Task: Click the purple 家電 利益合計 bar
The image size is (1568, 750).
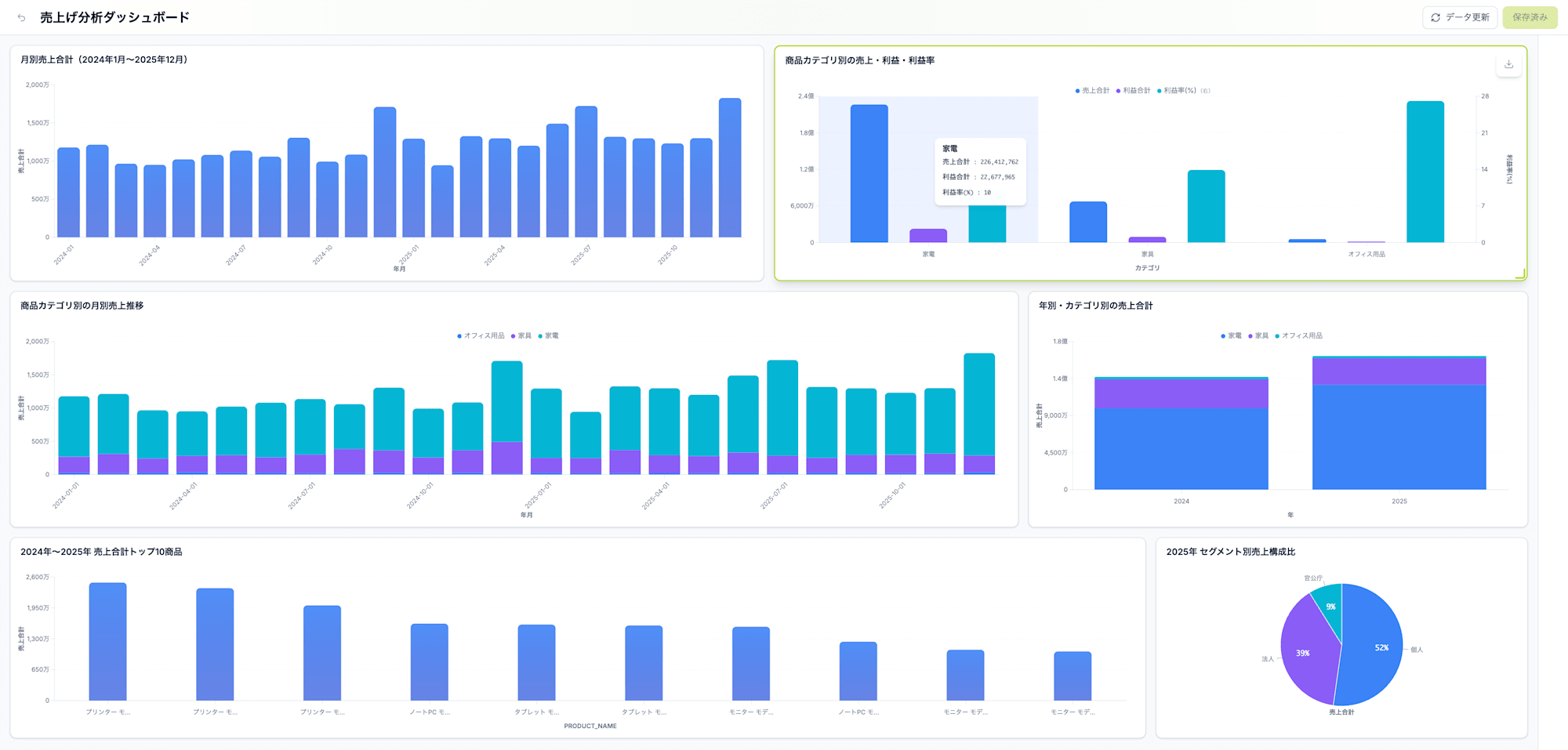Action: coord(928,236)
